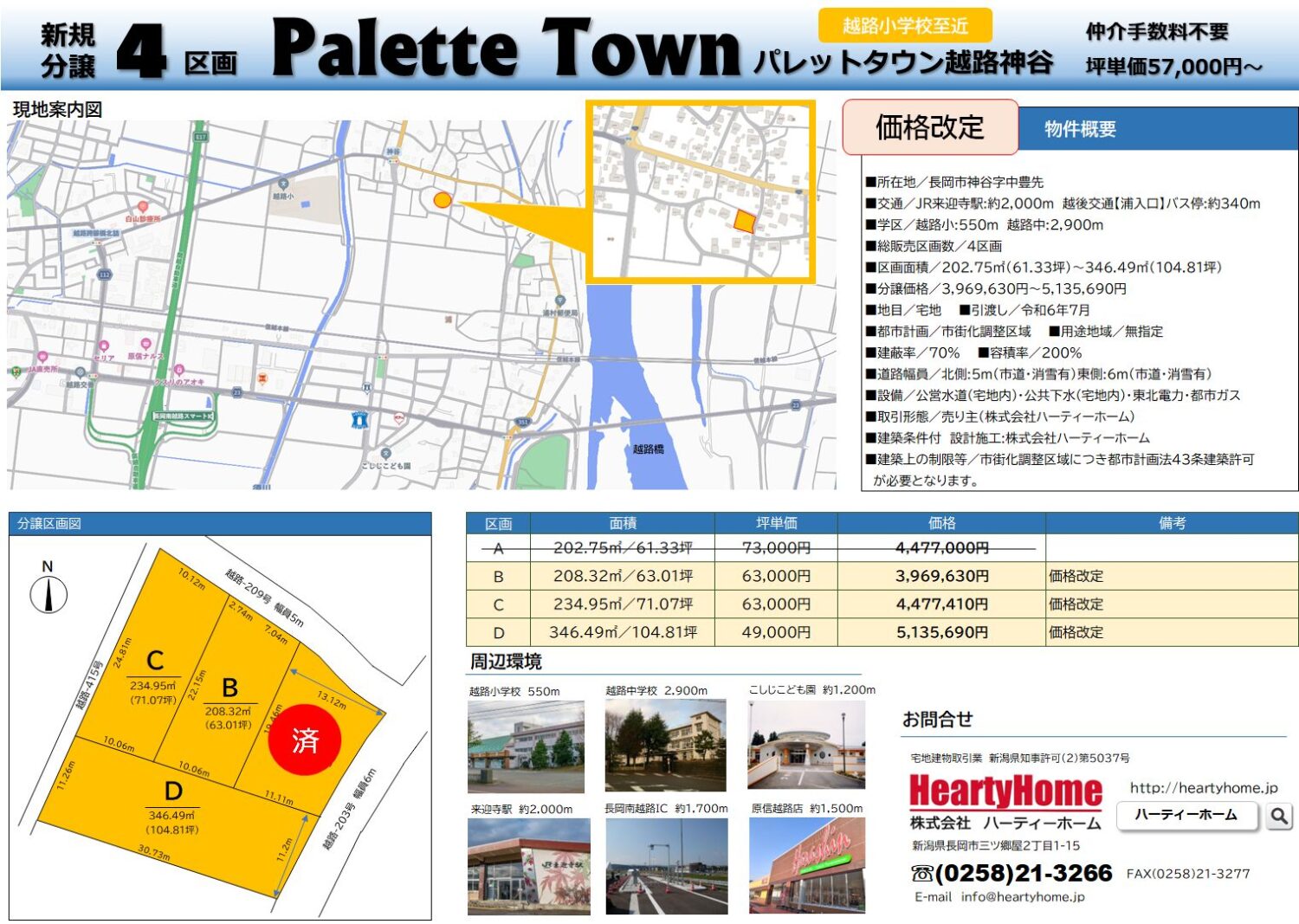Click the ハーティーホーム search box
This screenshot has height=924, width=1299.
coord(1186,815)
